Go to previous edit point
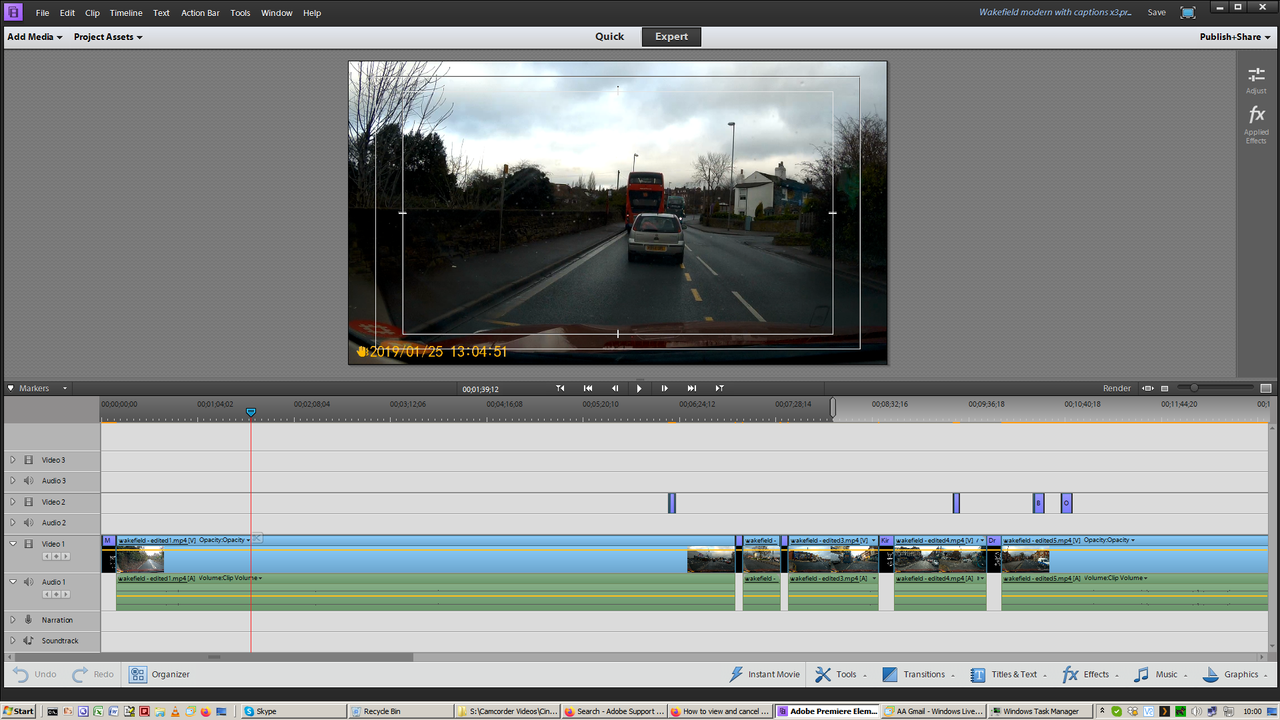 tap(561, 388)
